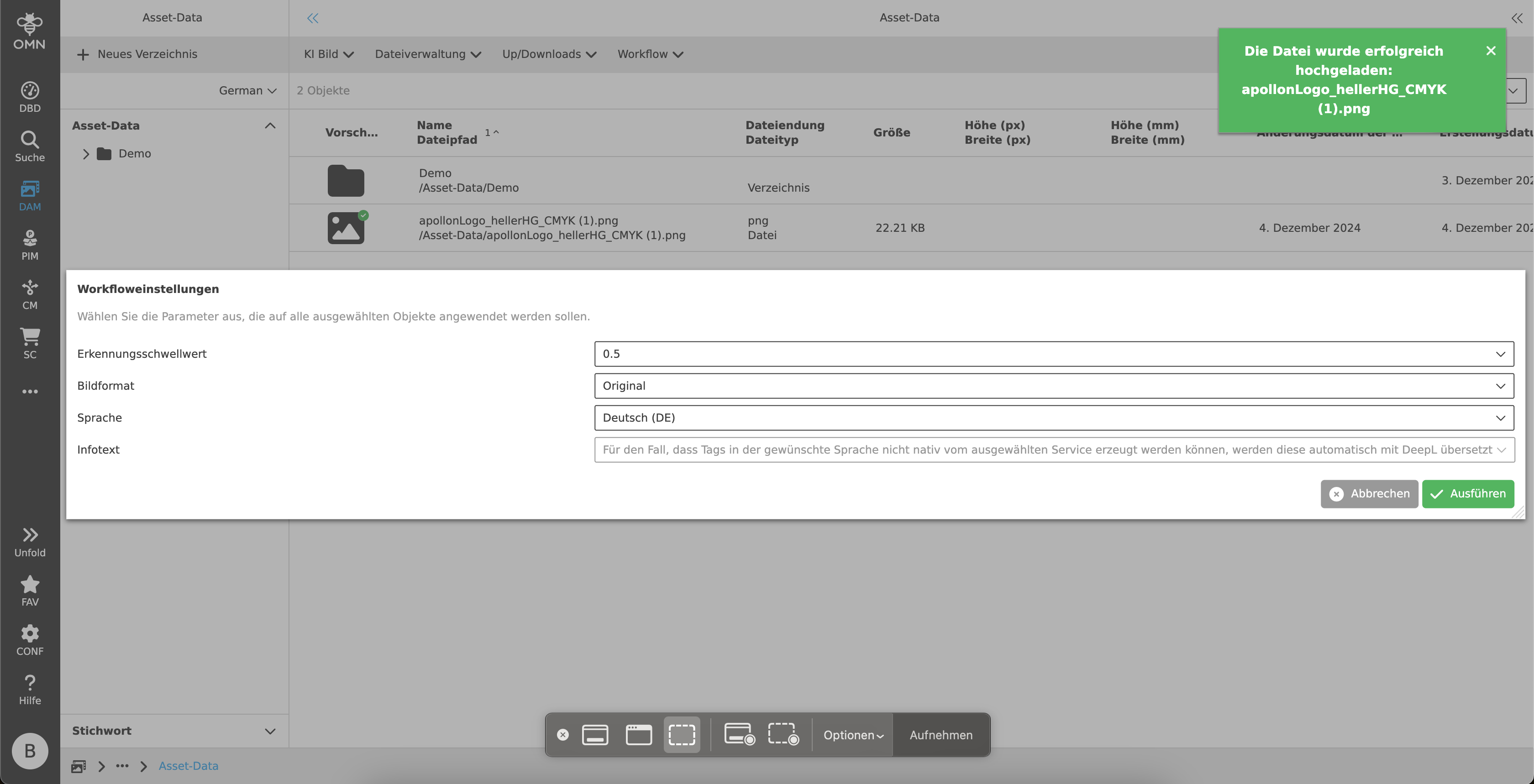Unfold the sidebar navigation
This screenshot has width=1534, height=784.
point(30,541)
